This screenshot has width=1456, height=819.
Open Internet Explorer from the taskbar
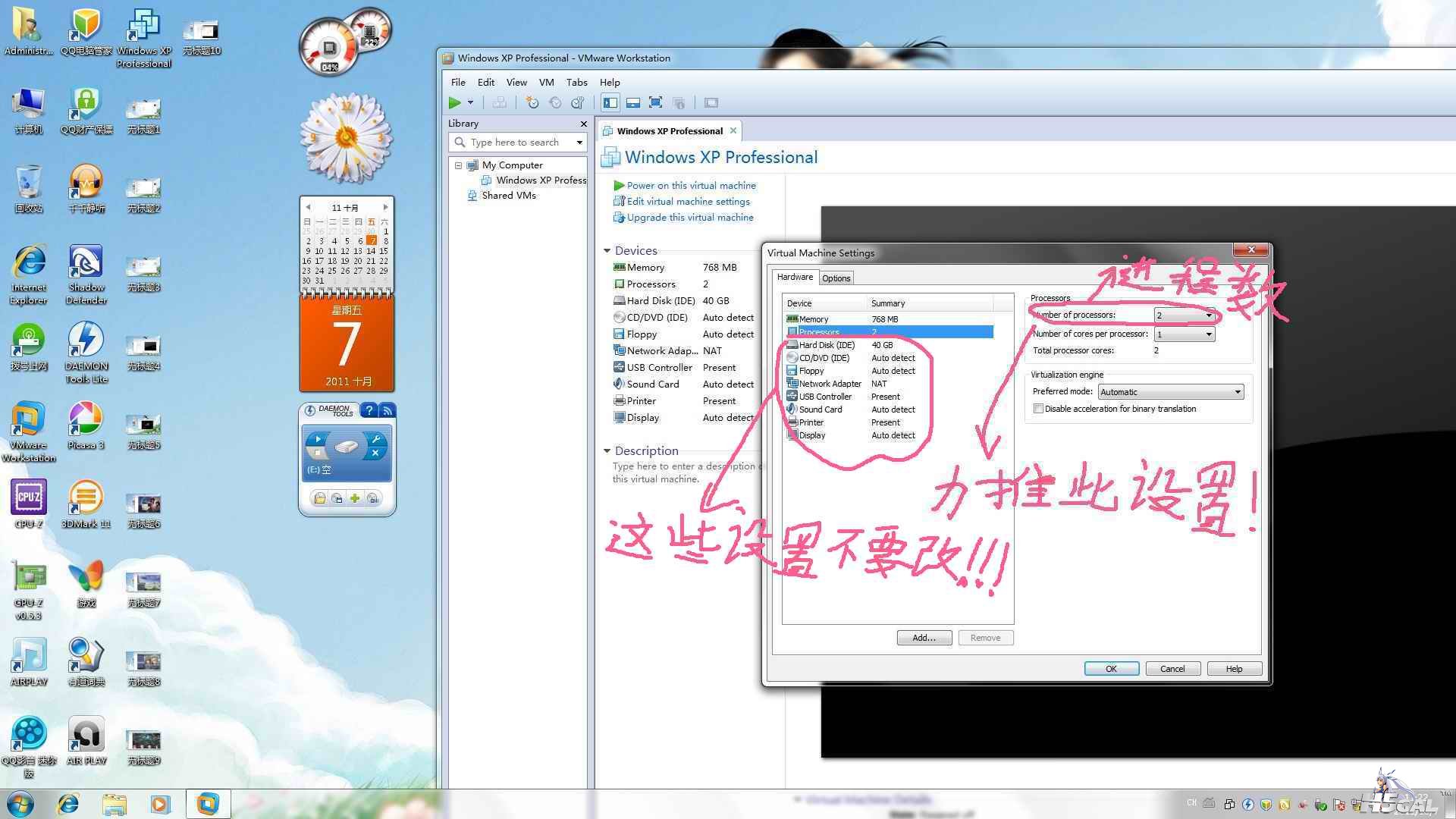pos(68,803)
